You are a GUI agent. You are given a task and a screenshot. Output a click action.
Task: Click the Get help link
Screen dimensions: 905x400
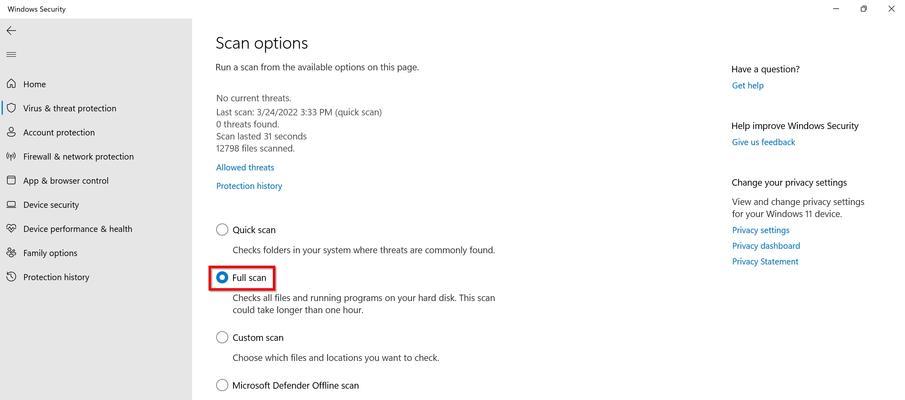click(747, 85)
